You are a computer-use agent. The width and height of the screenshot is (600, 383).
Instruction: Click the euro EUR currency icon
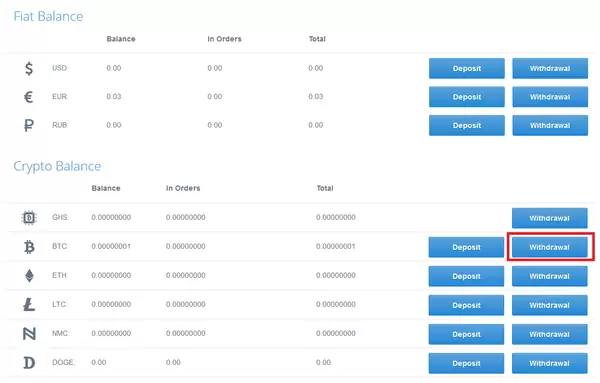click(29, 97)
